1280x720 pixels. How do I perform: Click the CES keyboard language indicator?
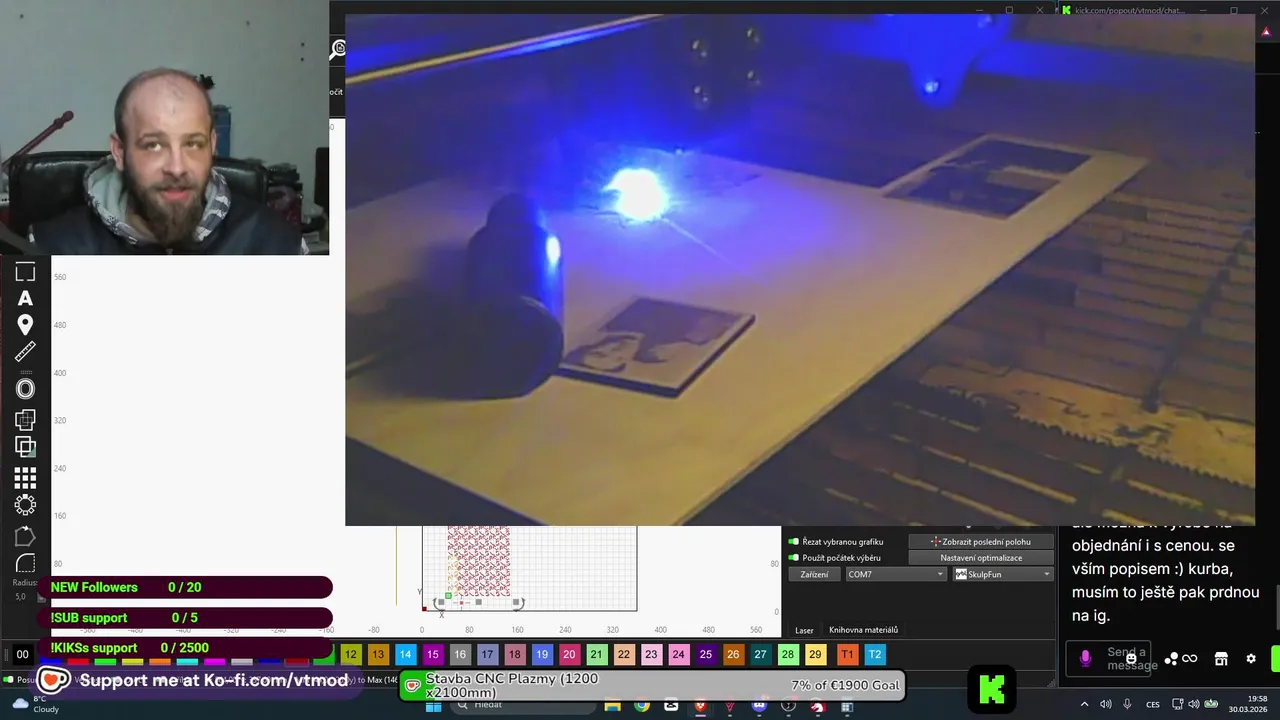[x=1153, y=704]
